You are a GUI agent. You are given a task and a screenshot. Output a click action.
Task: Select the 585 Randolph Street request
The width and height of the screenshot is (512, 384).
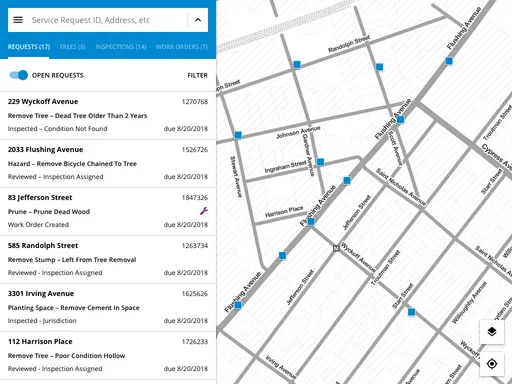(x=108, y=259)
